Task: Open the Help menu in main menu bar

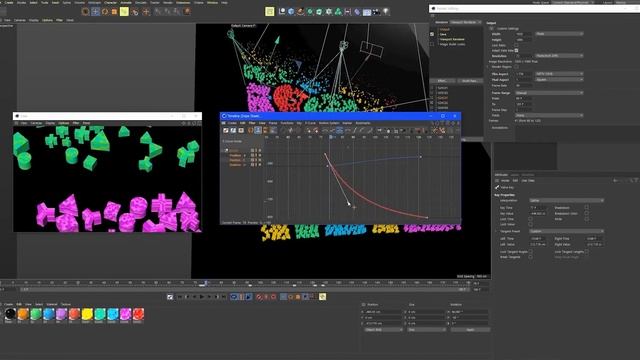Action: (224, 2)
